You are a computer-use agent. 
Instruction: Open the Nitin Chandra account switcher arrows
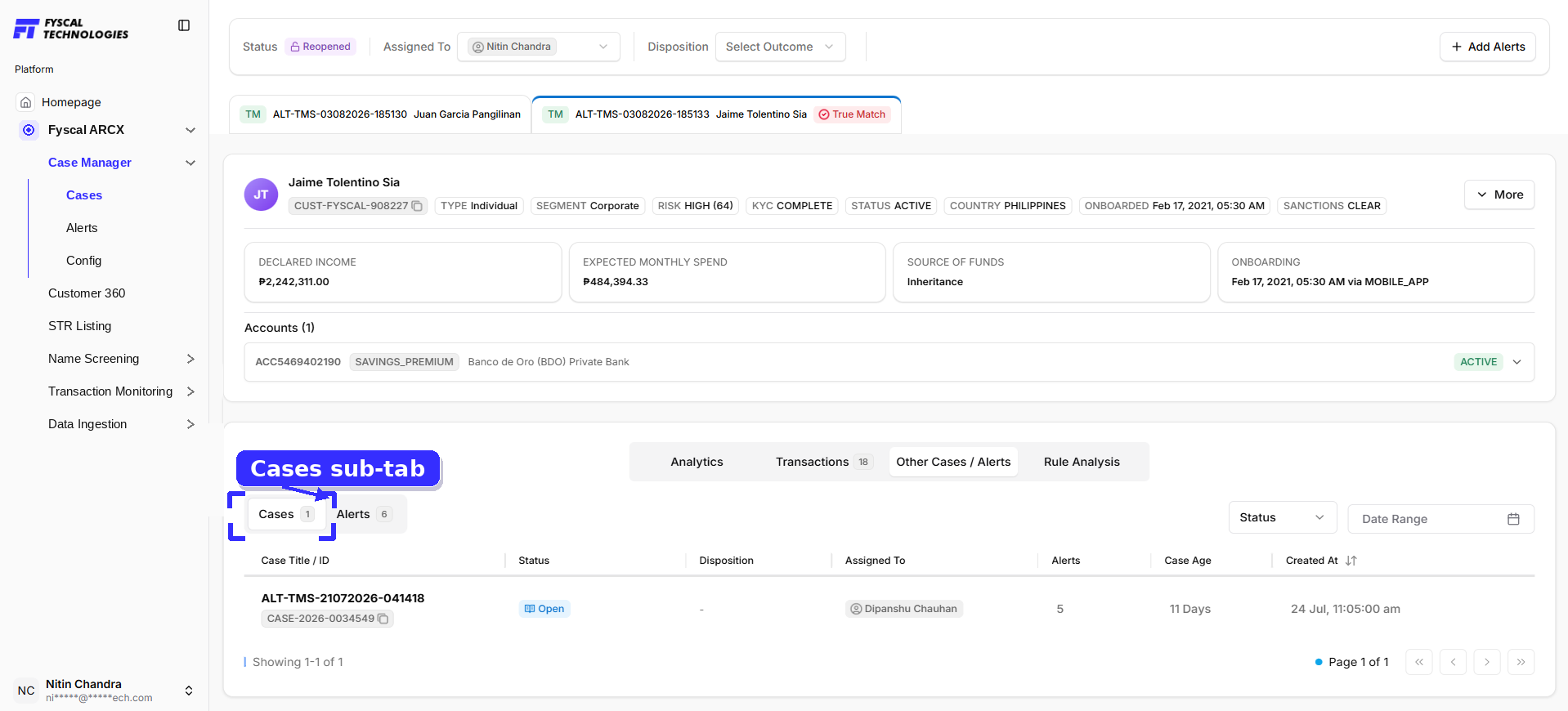[x=189, y=691]
